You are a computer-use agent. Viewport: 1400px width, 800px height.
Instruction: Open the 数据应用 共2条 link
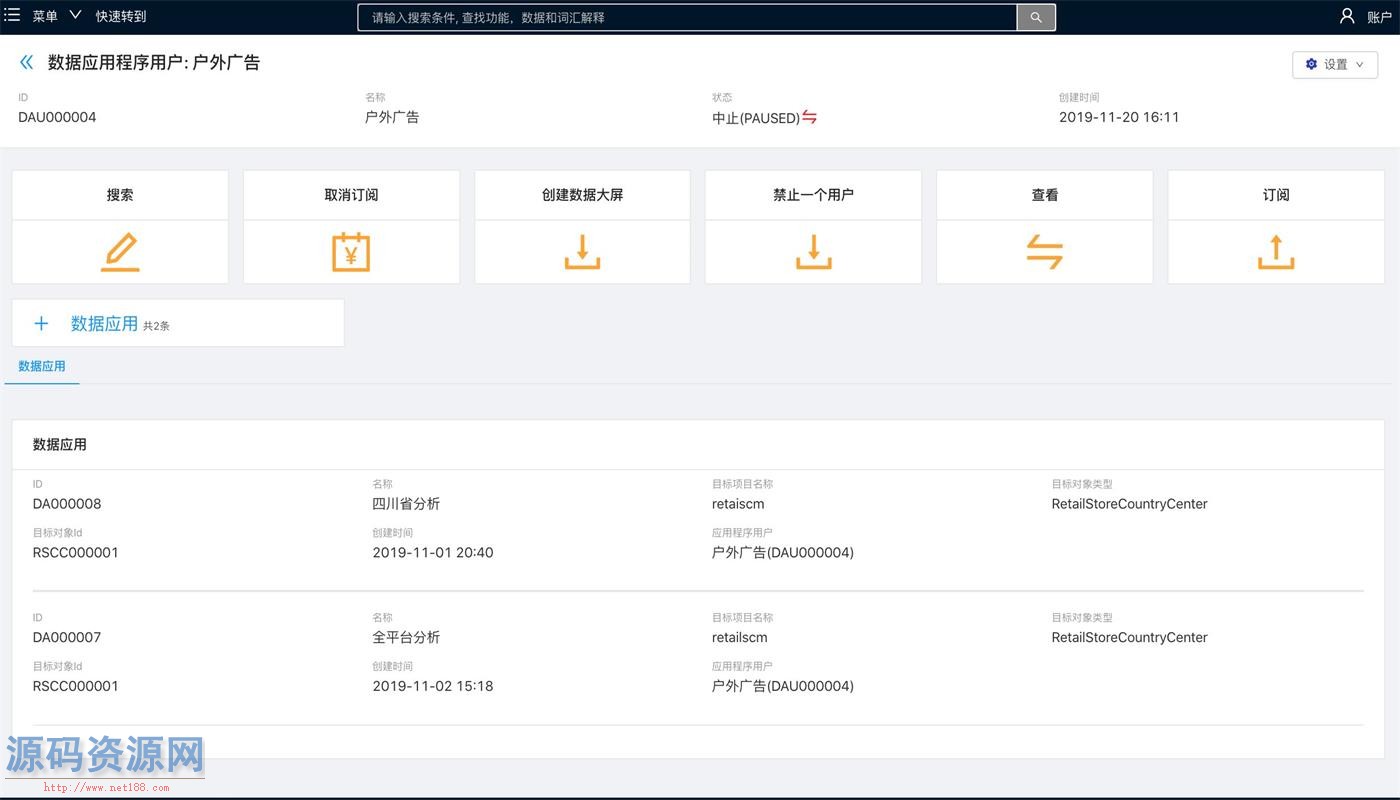120,324
